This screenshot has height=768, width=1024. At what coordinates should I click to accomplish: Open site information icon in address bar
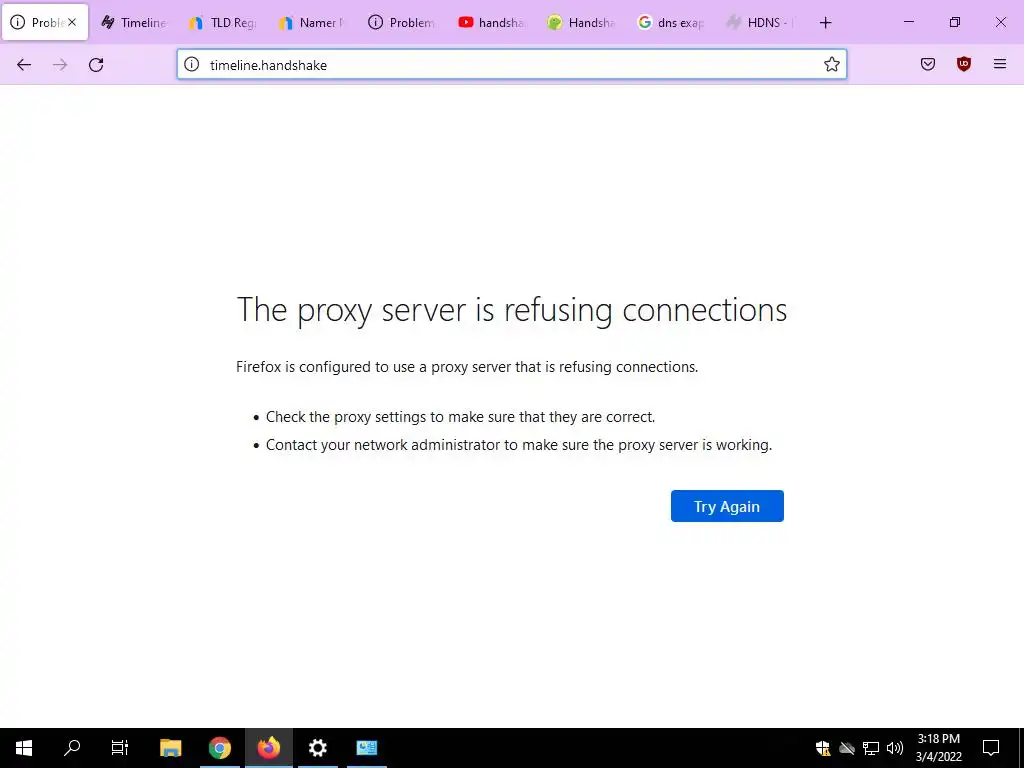191,64
